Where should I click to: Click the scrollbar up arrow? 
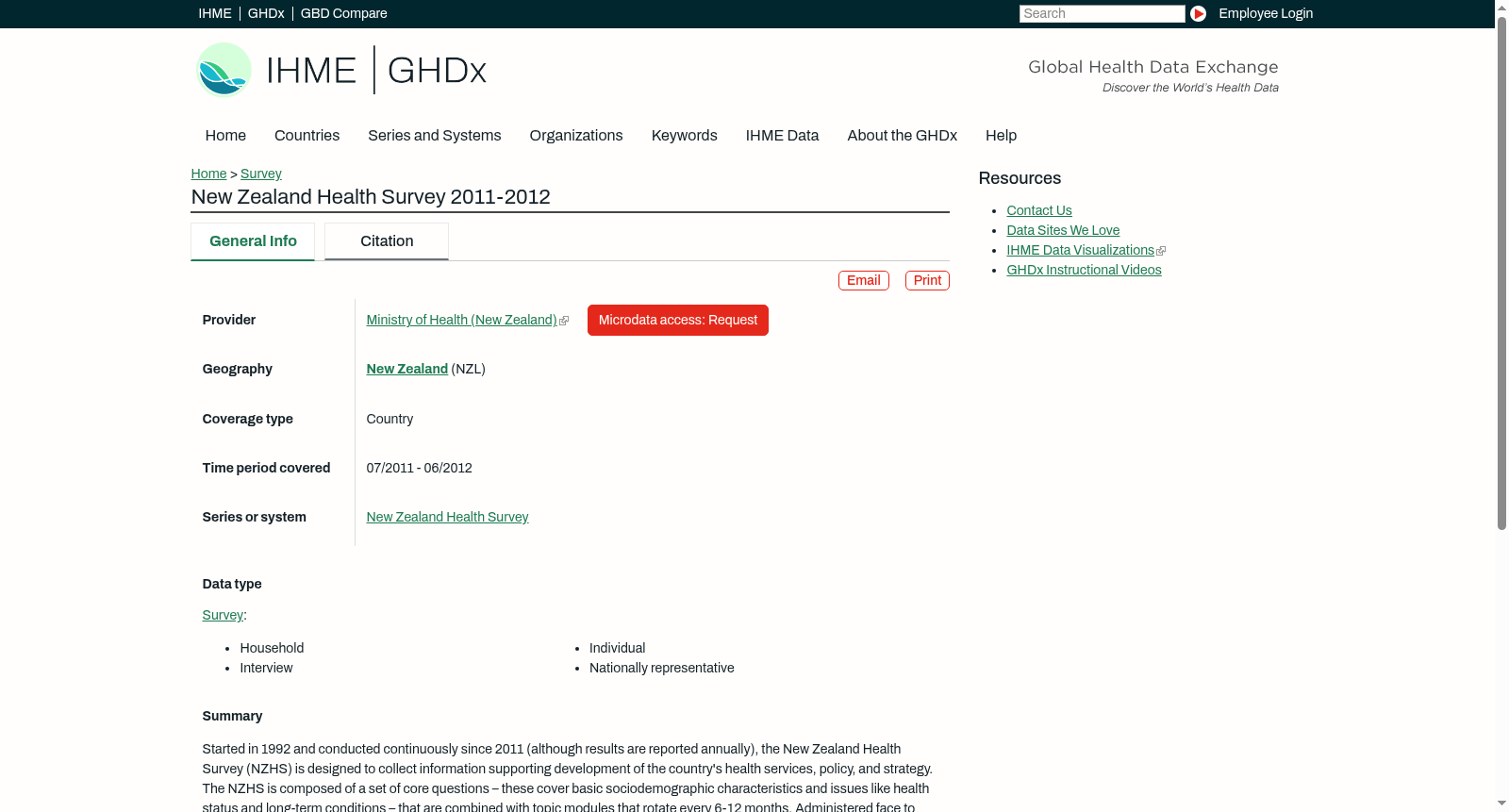click(x=1501, y=7)
